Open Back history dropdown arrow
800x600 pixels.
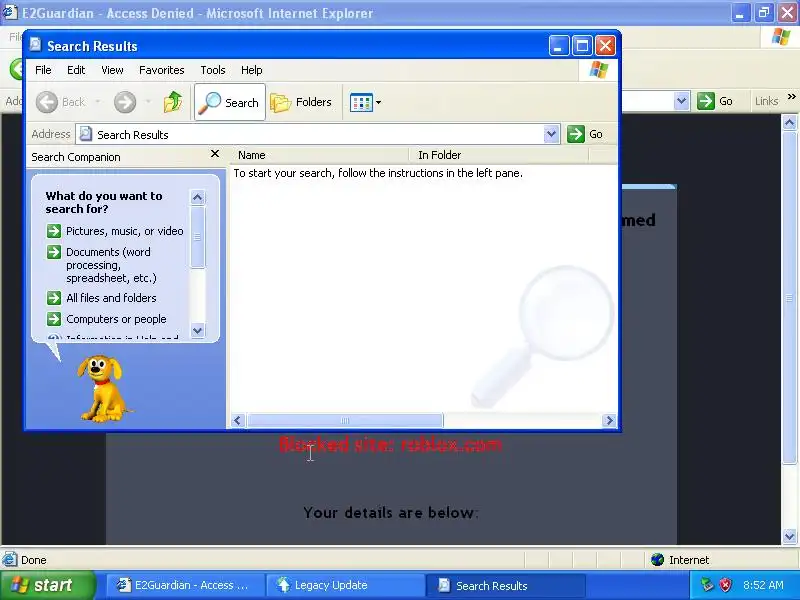[x=97, y=102]
